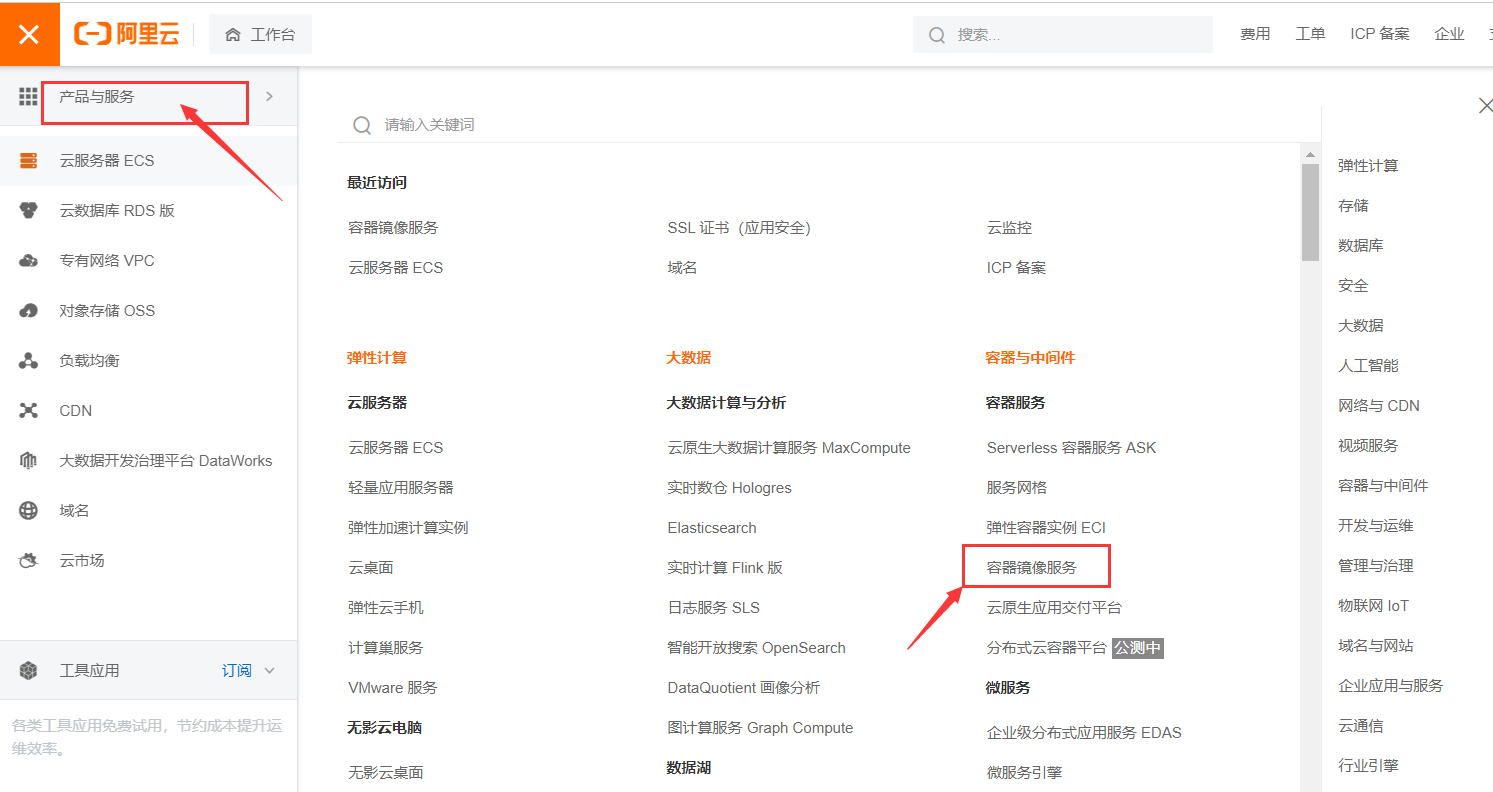Open 企业级分布式应用服务 EDAS link
The height and width of the screenshot is (792, 1493).
click(x=1084, y=733)
